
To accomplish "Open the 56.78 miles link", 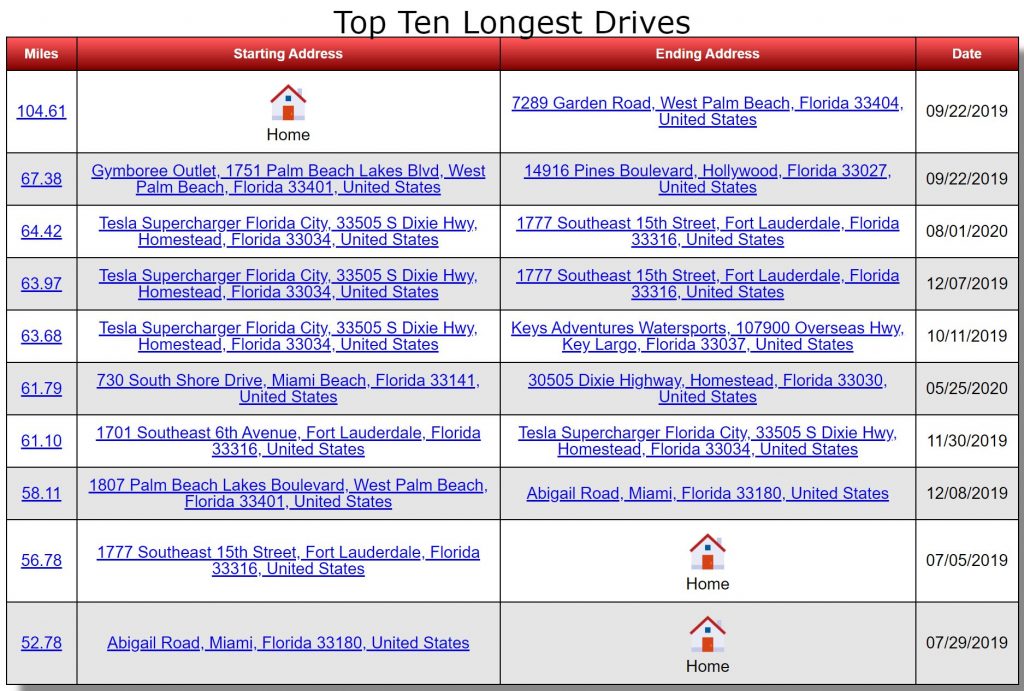I will click(41, 560).
